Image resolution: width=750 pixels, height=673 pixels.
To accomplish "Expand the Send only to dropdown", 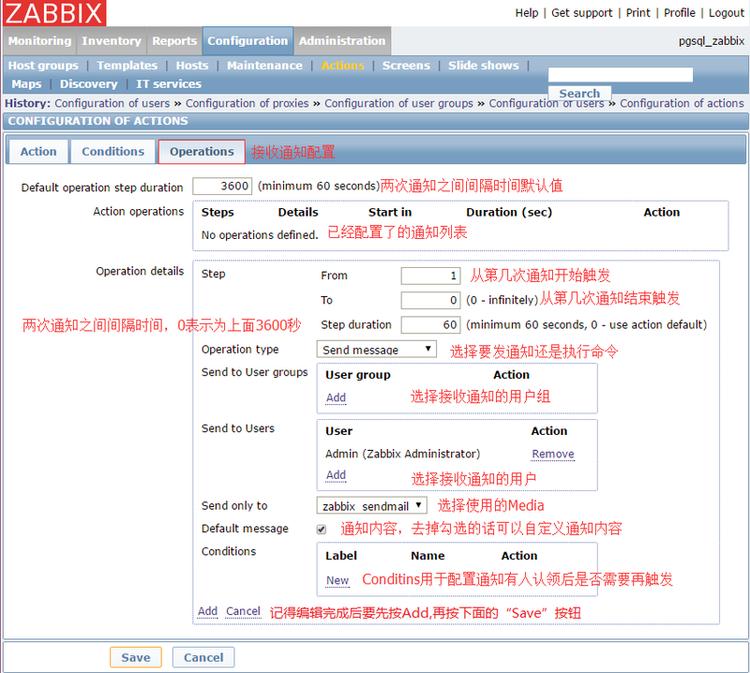I will (x=373, y=506).
